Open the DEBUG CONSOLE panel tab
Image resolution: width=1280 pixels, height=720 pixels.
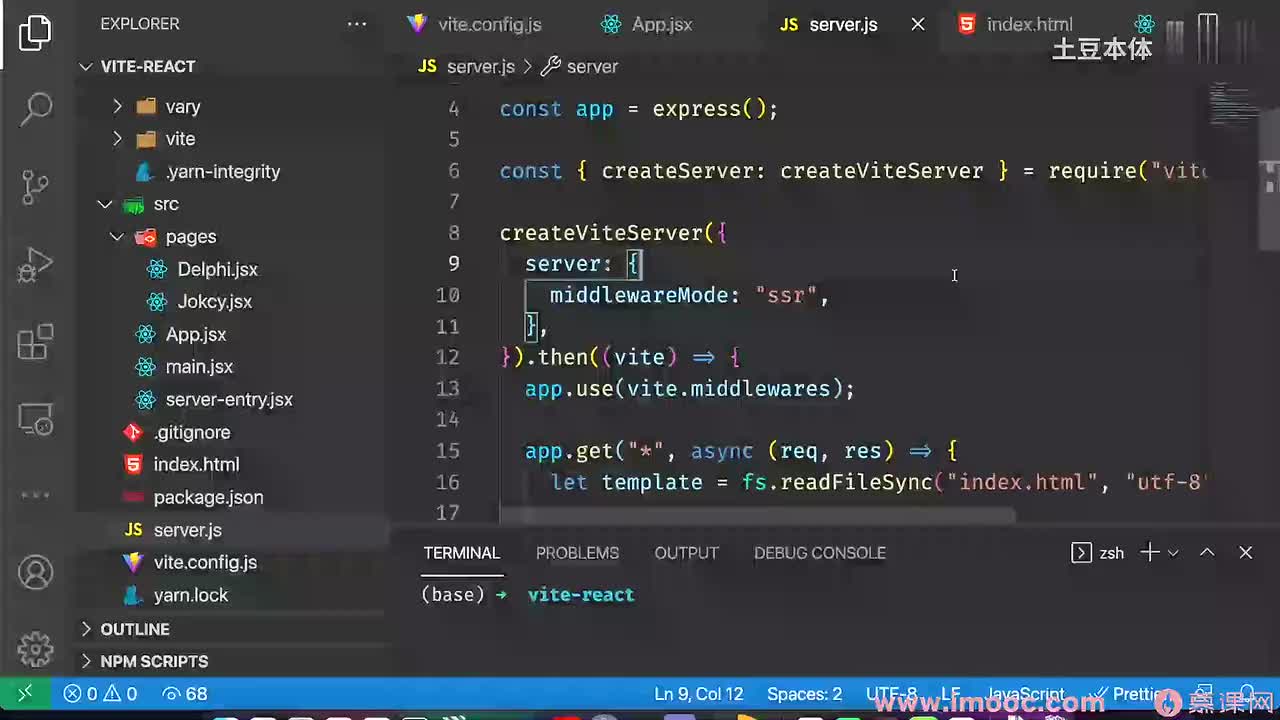(x=820, y=553)
